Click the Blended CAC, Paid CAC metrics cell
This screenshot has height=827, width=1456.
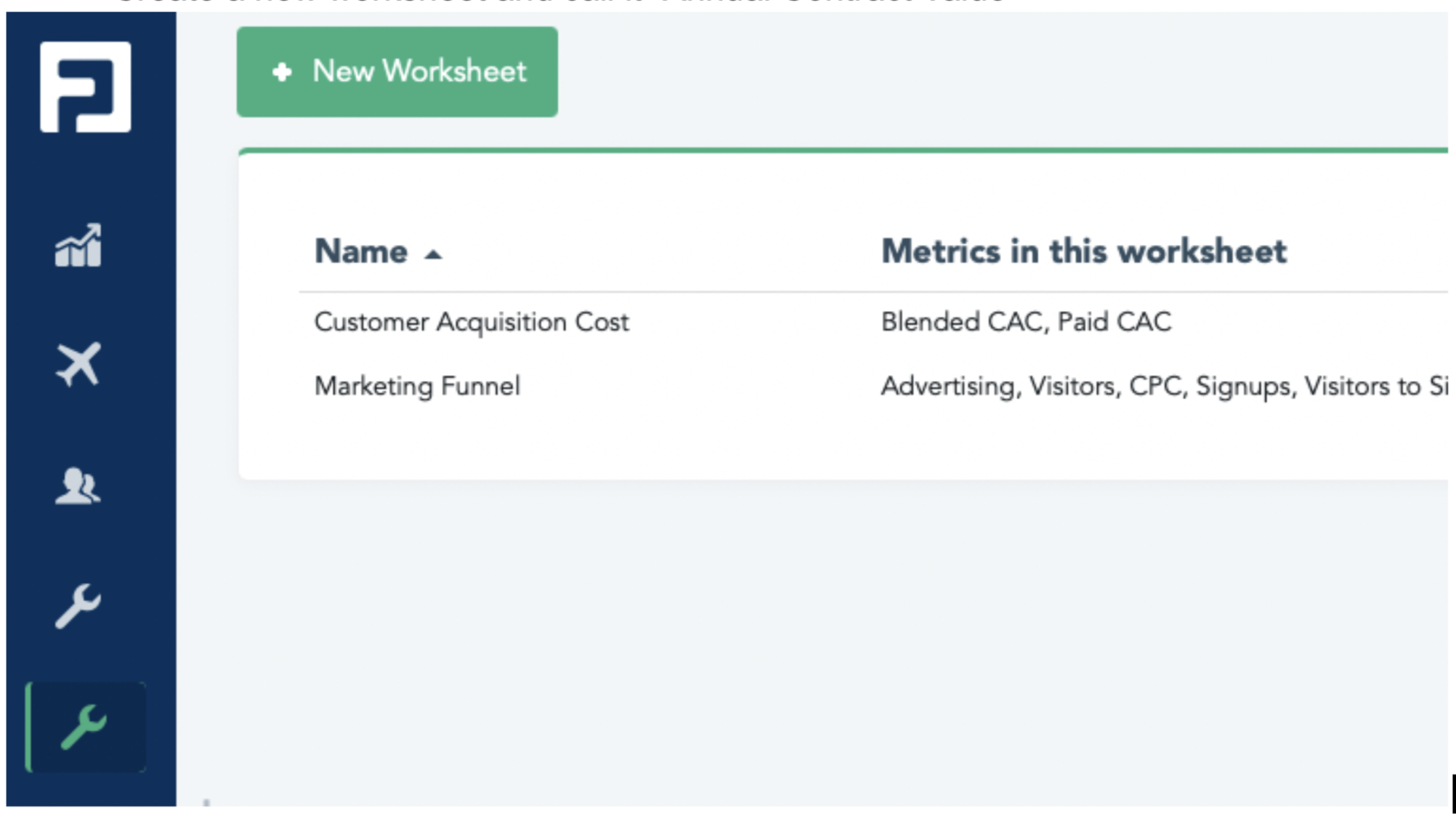[x=1026, y=322]
